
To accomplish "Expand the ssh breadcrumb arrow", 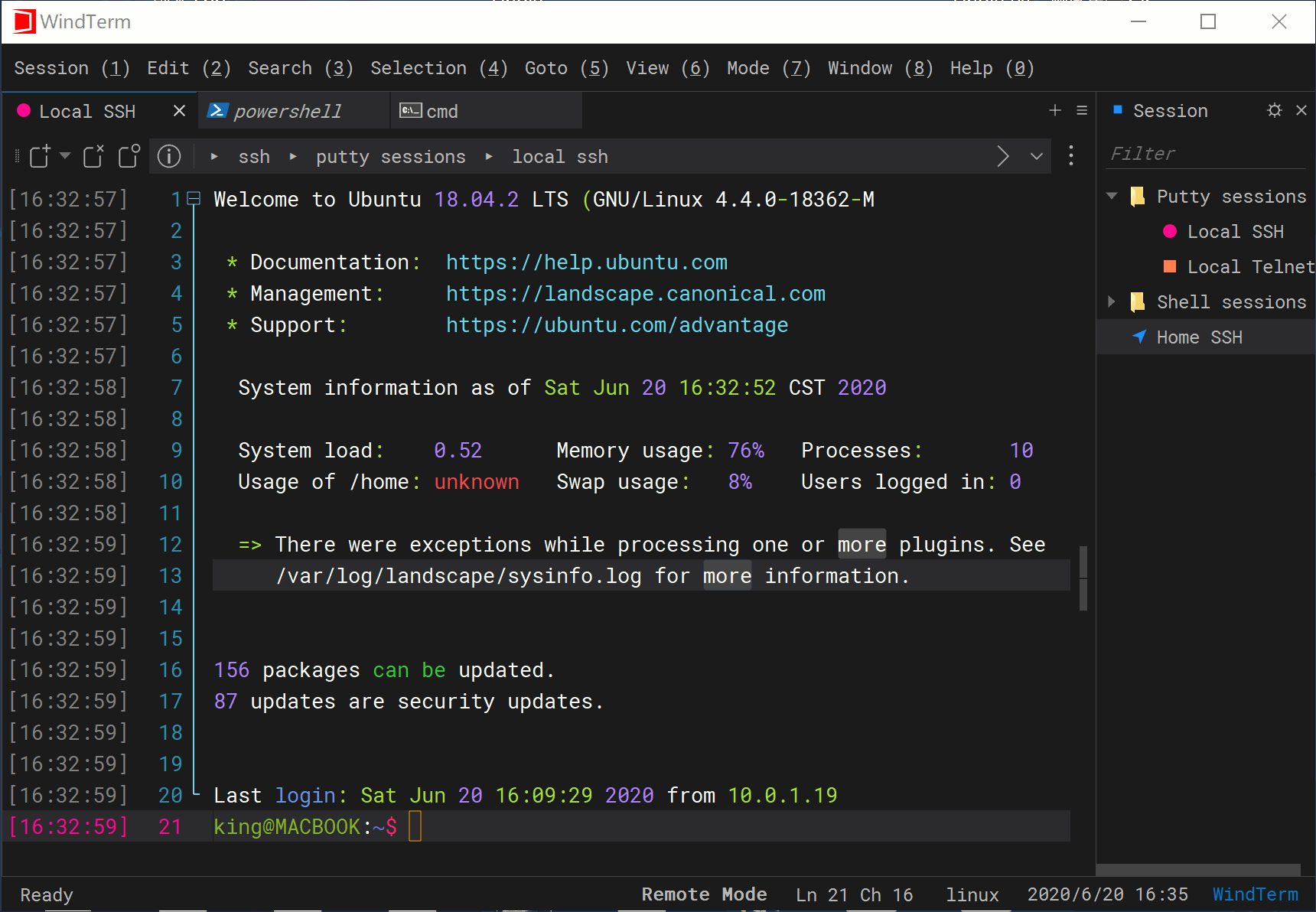I will (214, 157).
